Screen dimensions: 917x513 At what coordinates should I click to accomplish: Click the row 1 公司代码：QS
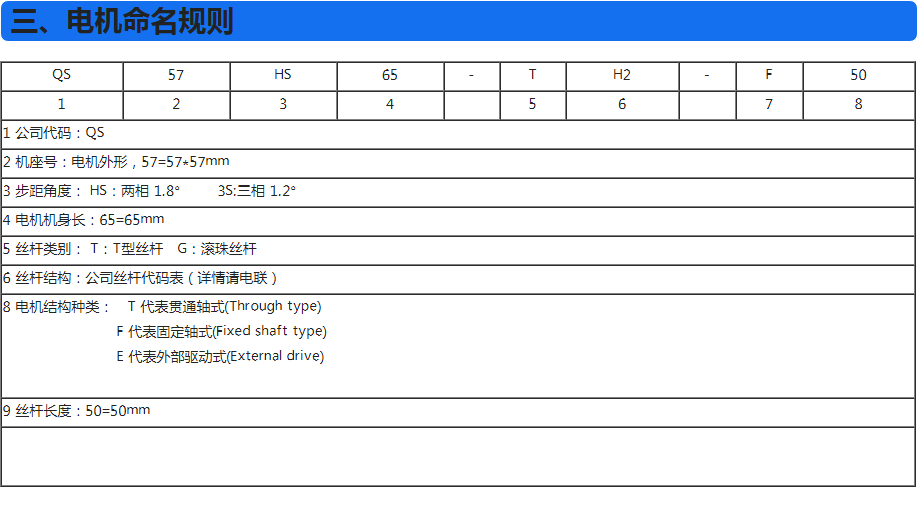pyautogui.click(x=458, y=135)
